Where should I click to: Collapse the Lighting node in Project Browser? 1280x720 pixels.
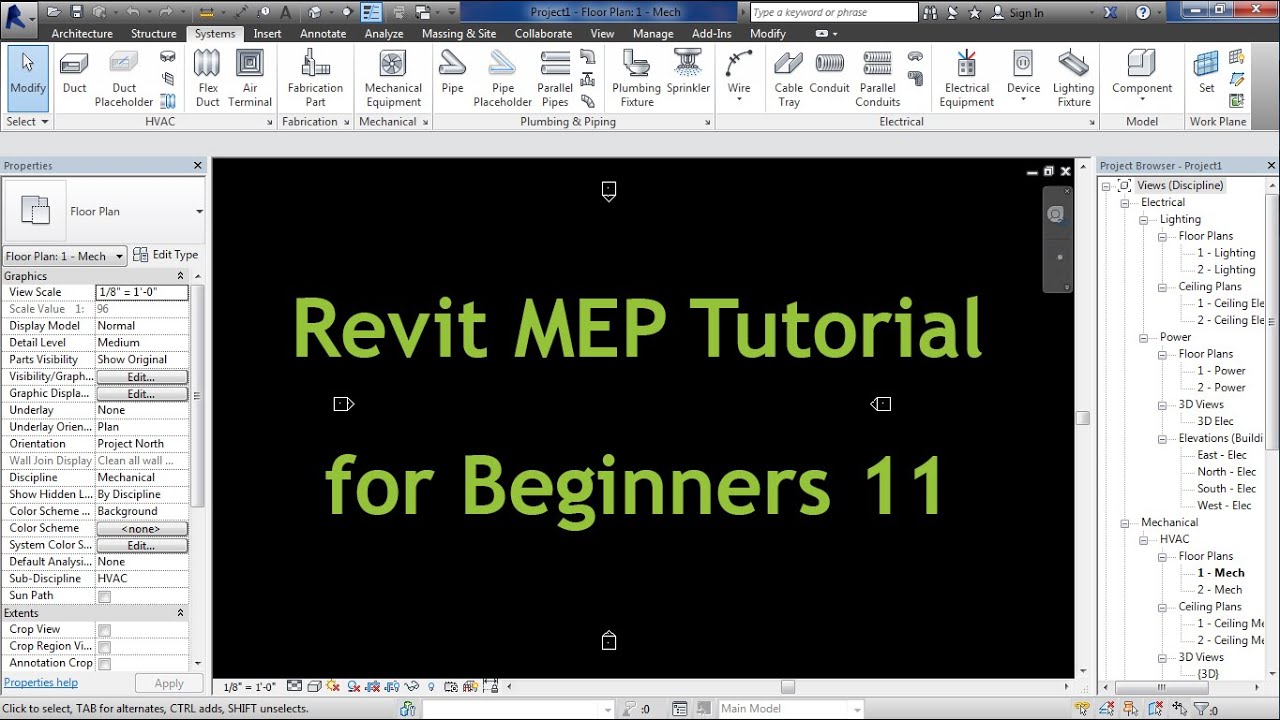1144,220
